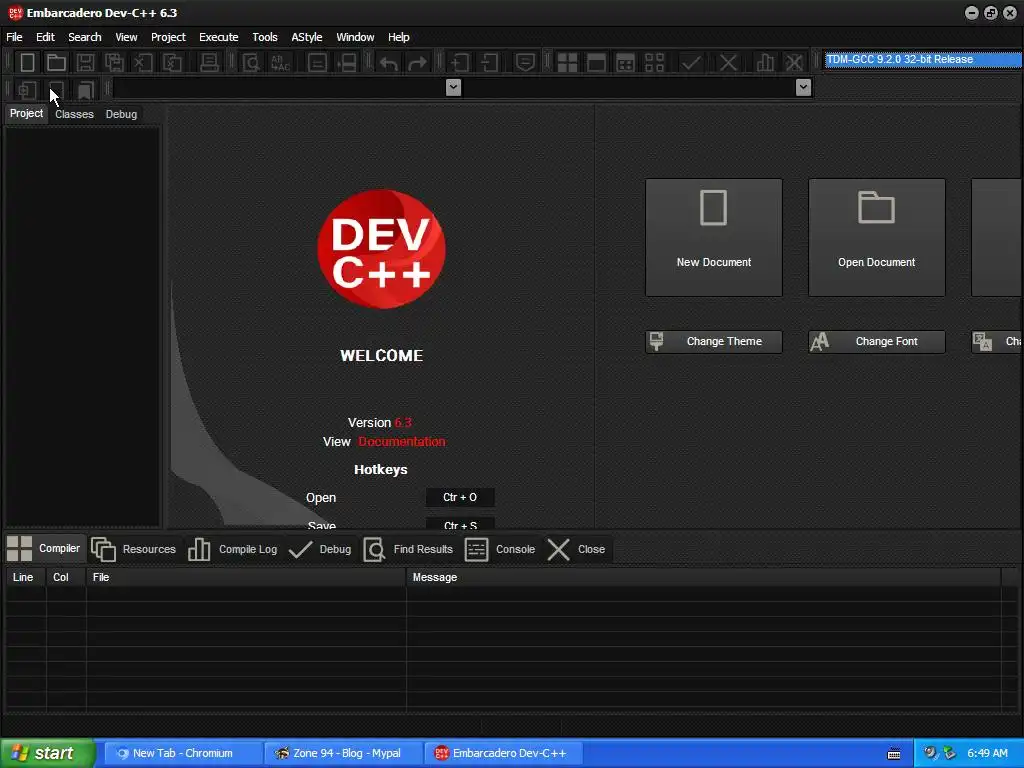Open the Help menu
This screenshot has width=1024, height=768.
[x=398, y=37]
